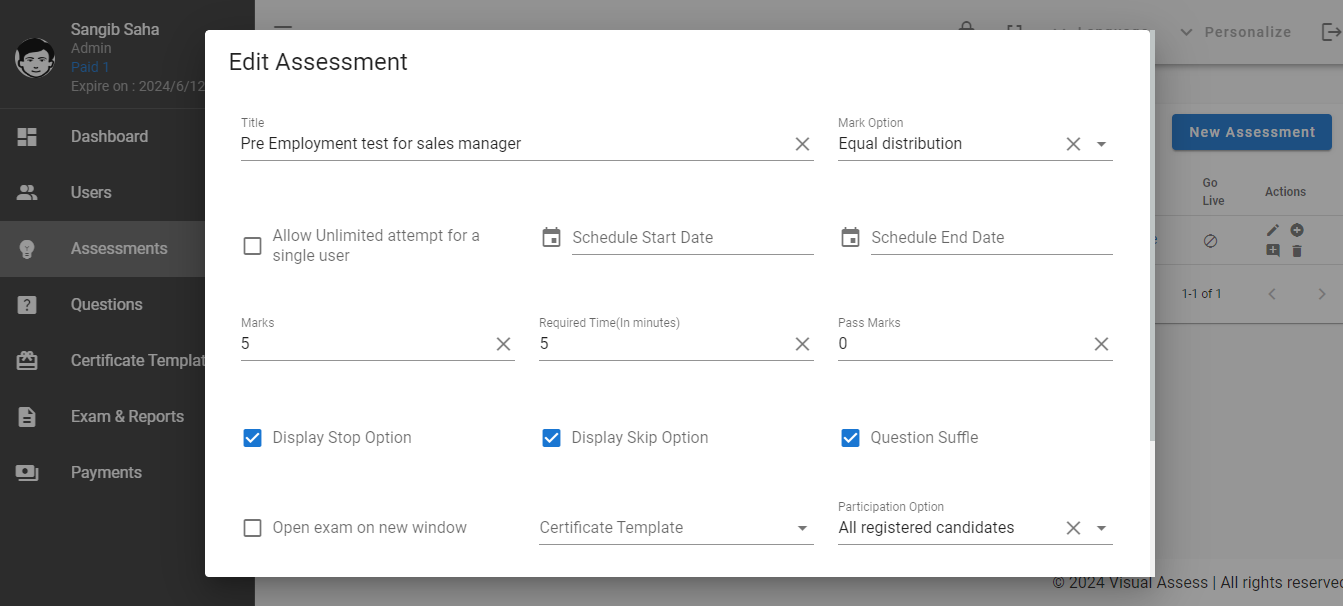Viewport: 1343px width, 606px height.
Task: Open the Mark Option dropdown
Action: pyautogui.click(x=1101, y=144)
